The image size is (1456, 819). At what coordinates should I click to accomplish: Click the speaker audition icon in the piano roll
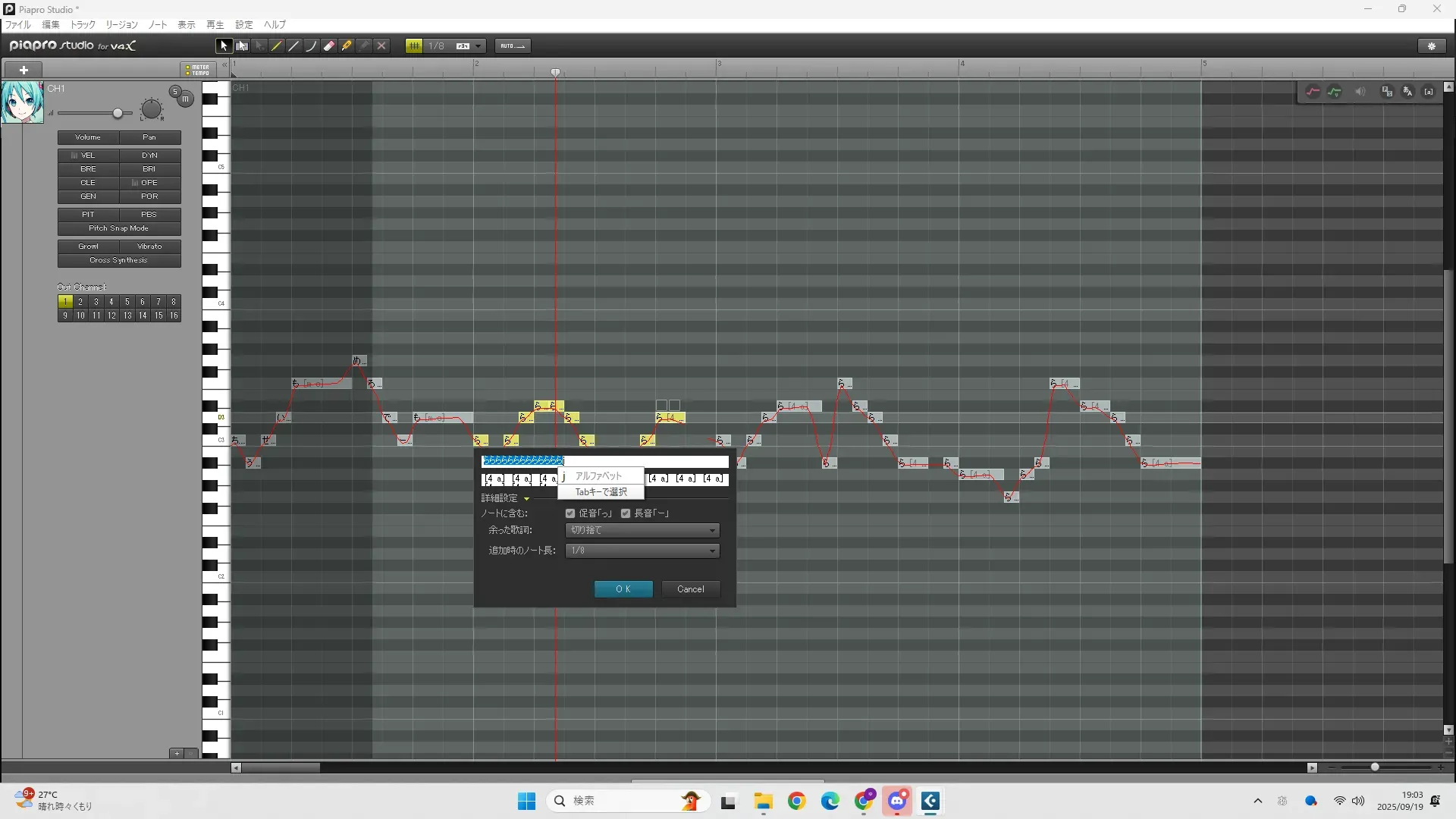coord(1360,92)
